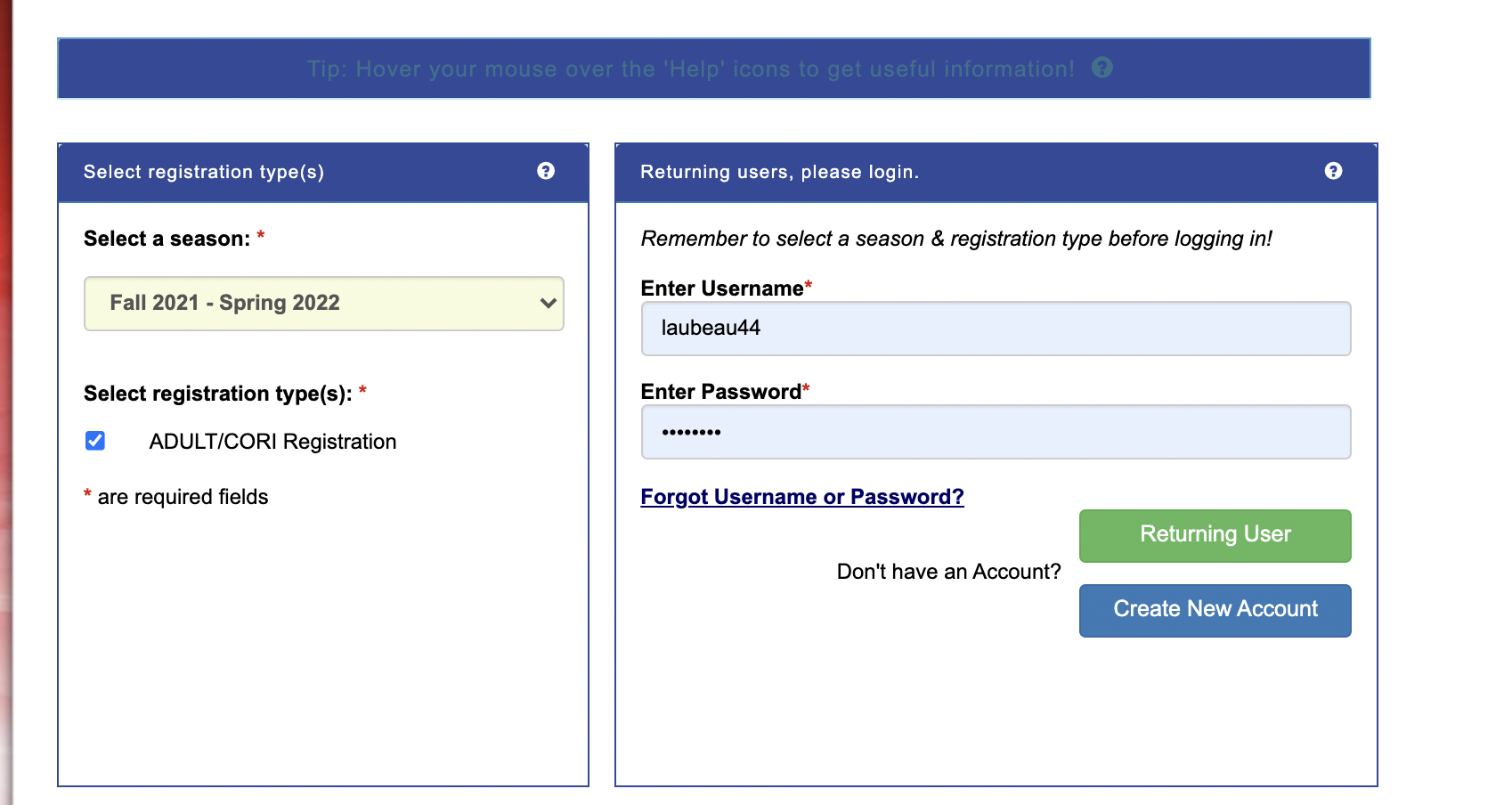Click the green Returning User button
The width and height of the screenshot is (1512, 805).
click(1215, 536)
